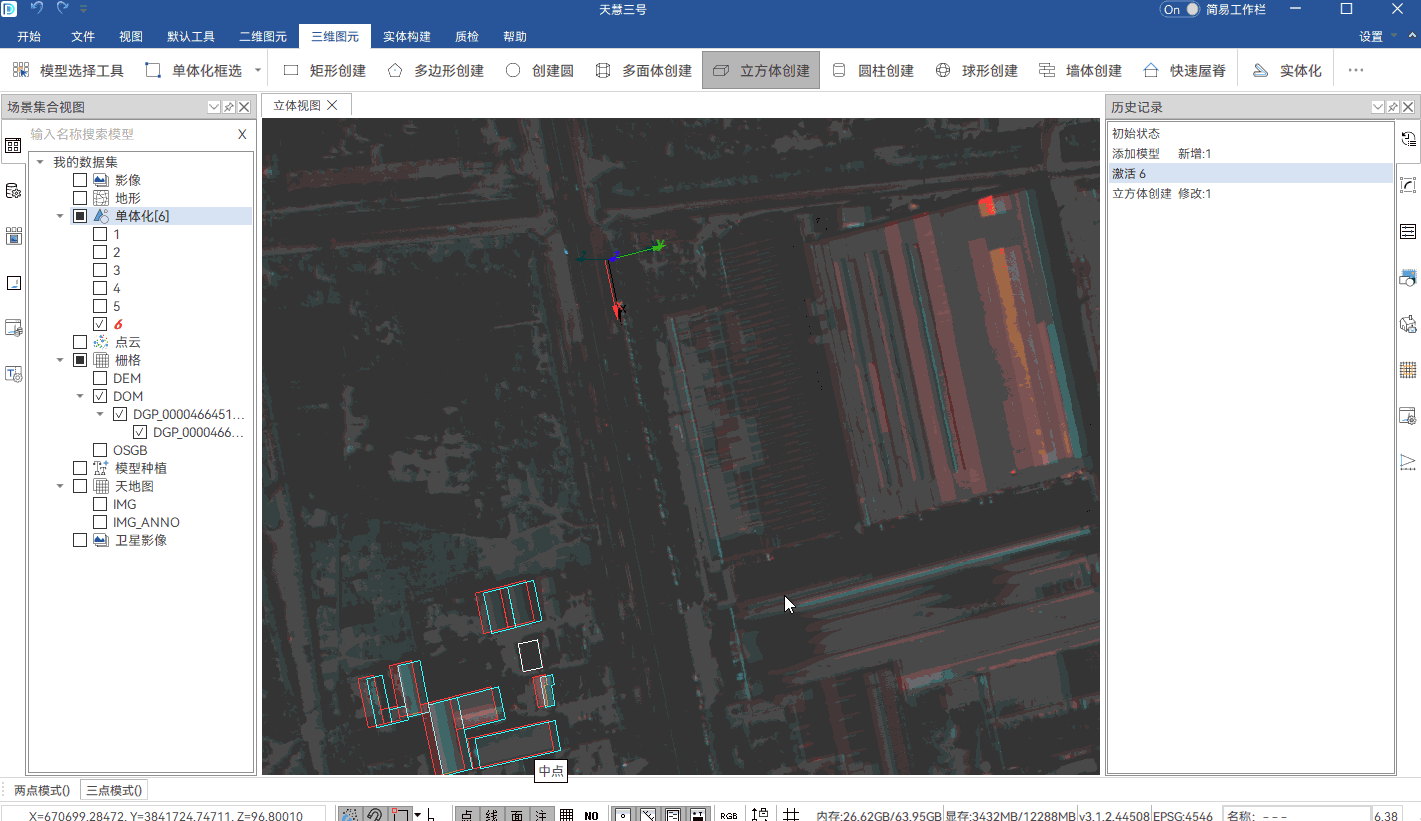The height and width of the screenshot is (821, 1421).
Task: Select the 立方体创建 修改:1 history entry
Action: pos(1250,194)
